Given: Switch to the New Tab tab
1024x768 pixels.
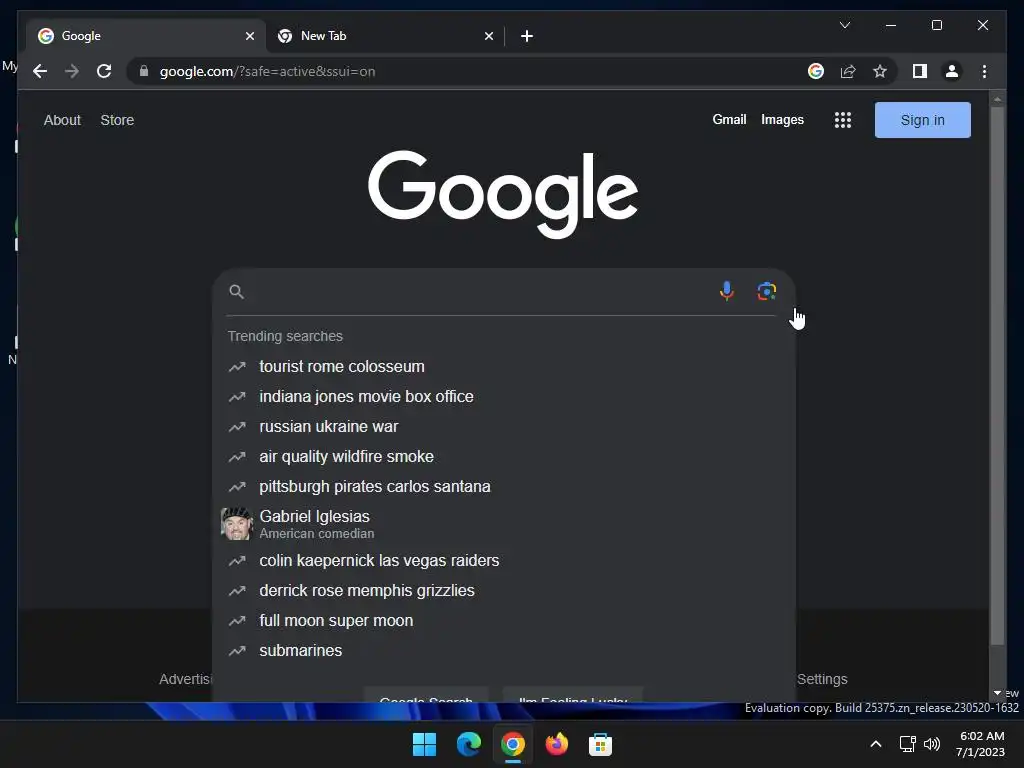Looking at the screenshot, I should (x=385, y=36).
